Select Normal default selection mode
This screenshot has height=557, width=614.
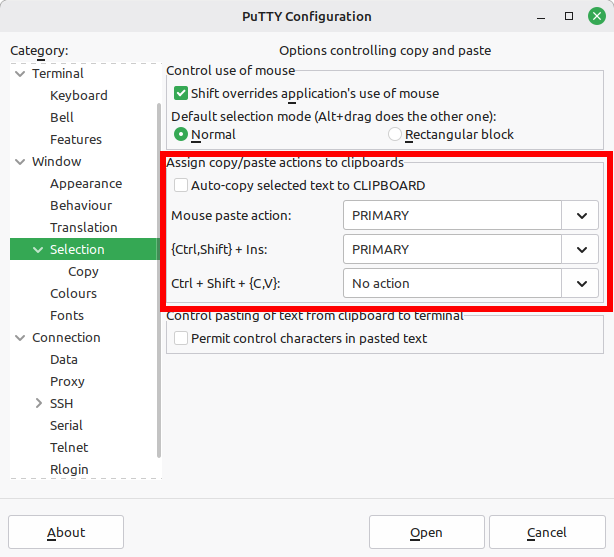coord(181,134)
